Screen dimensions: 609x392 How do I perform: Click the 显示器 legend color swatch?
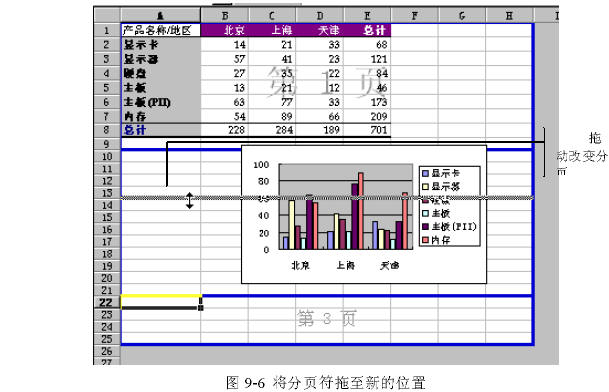(426, 187)
